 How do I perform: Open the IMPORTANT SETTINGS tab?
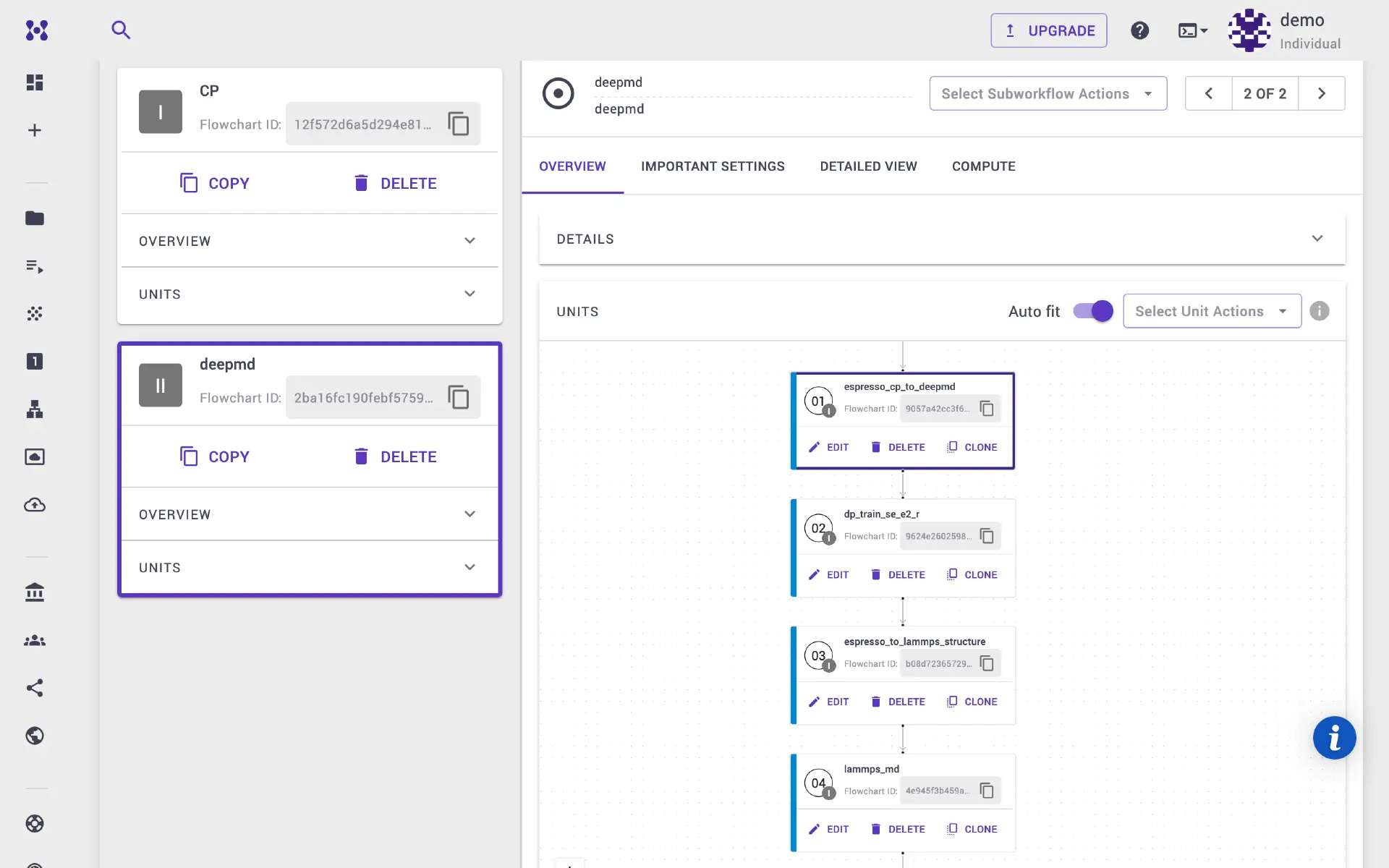(713, 166)
